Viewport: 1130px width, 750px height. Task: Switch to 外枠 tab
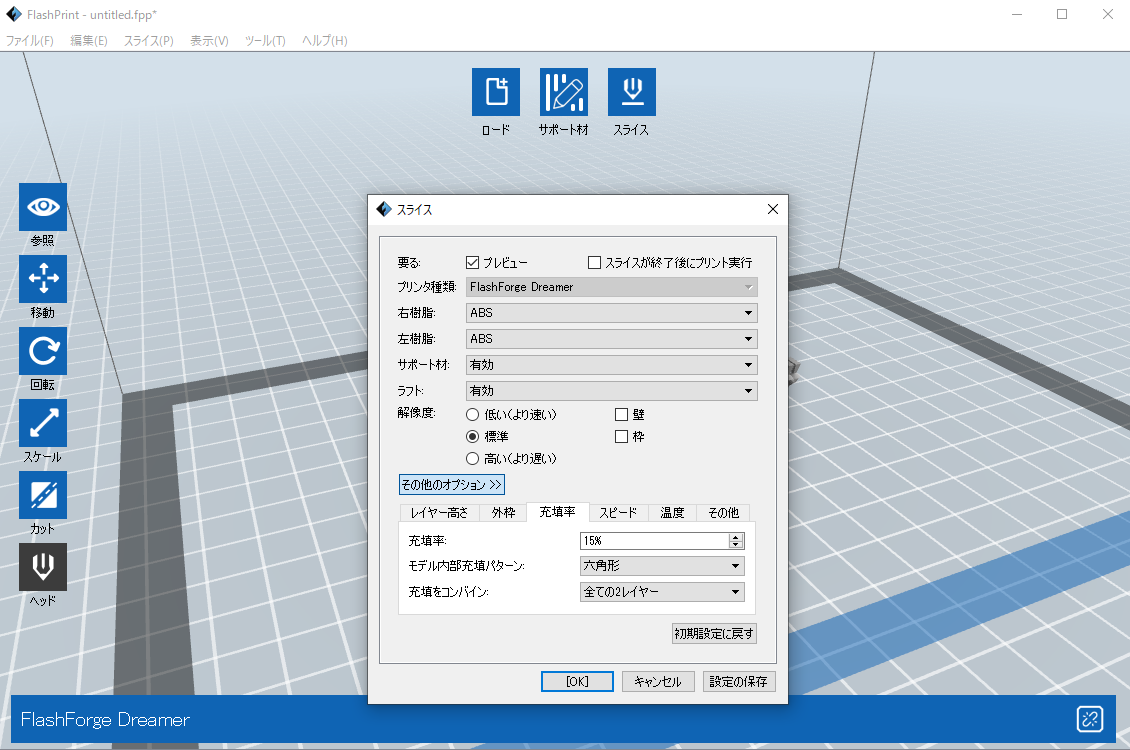504,512
